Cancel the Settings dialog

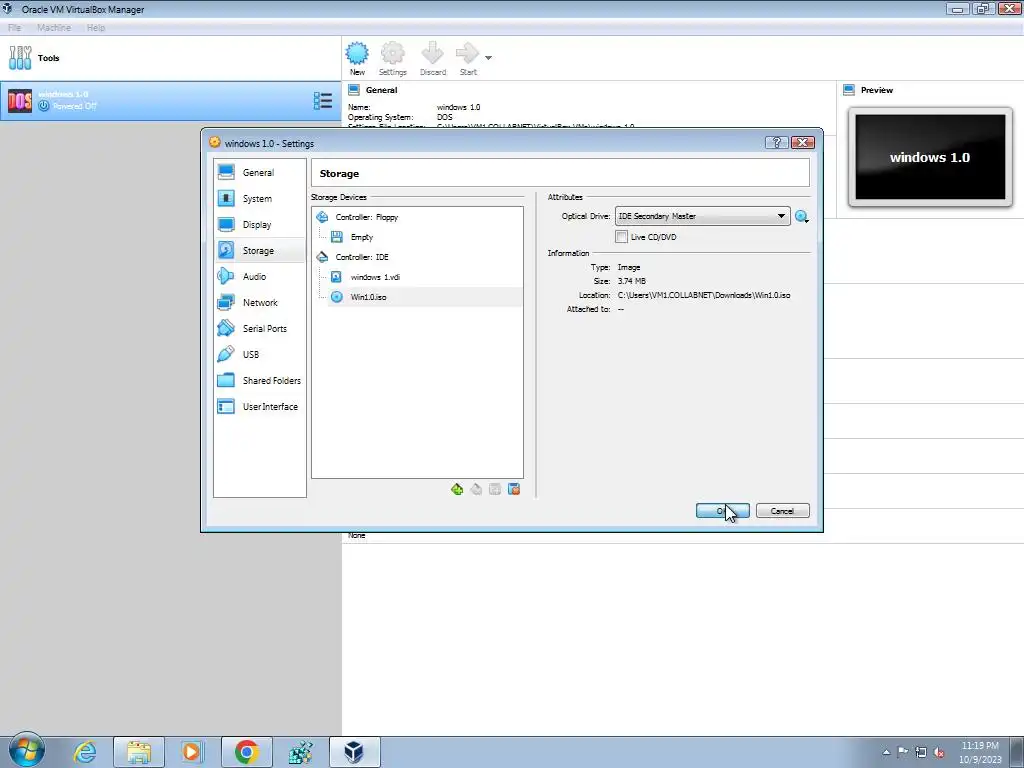coord(782,511)
